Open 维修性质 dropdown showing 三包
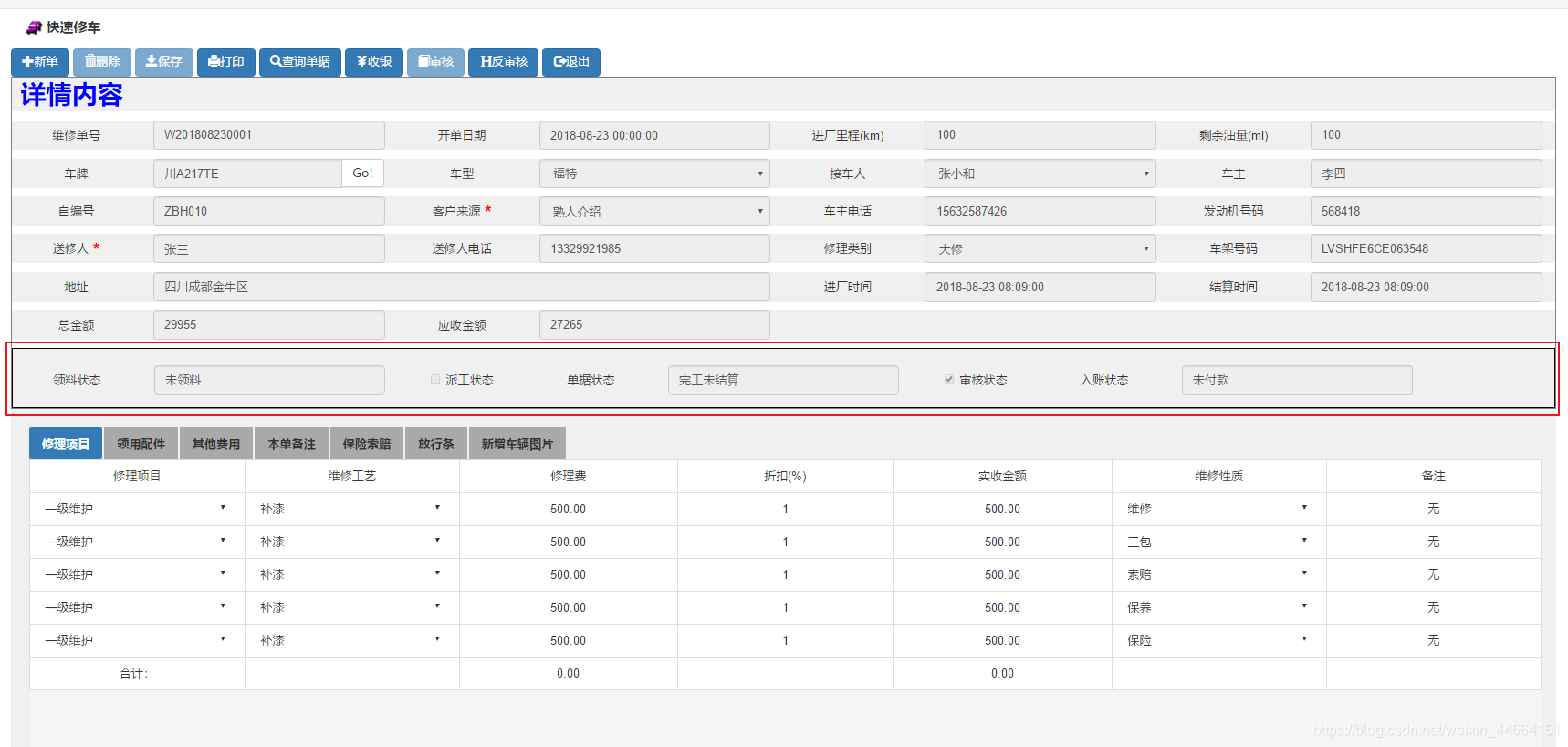 [1218, 542]
